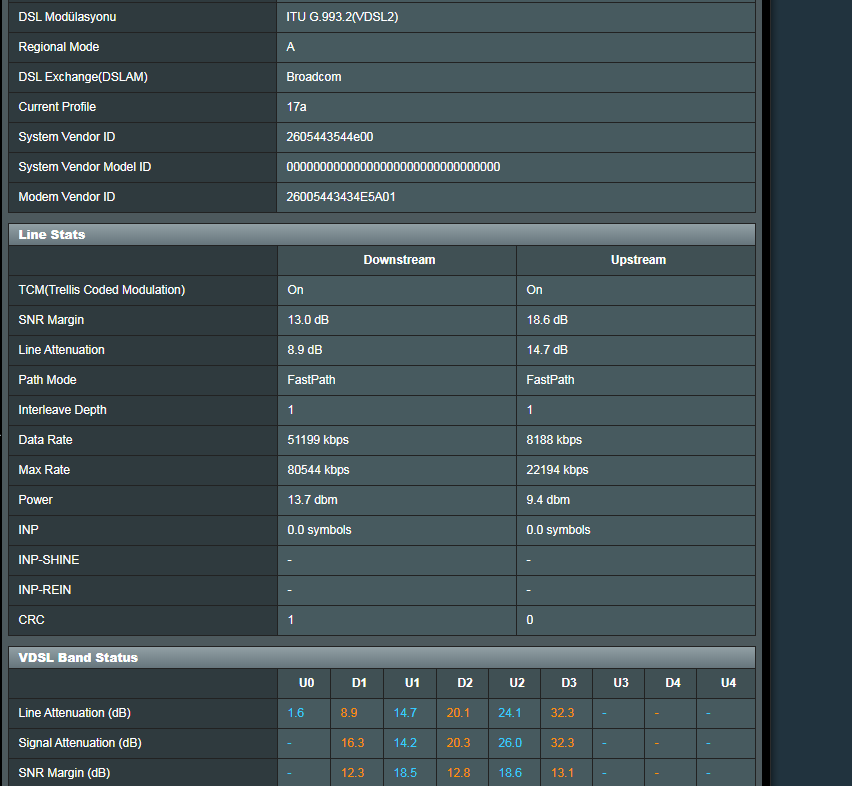
Task: Select U2 line attenuation value 24.1
Action: [x=510, y=713]
